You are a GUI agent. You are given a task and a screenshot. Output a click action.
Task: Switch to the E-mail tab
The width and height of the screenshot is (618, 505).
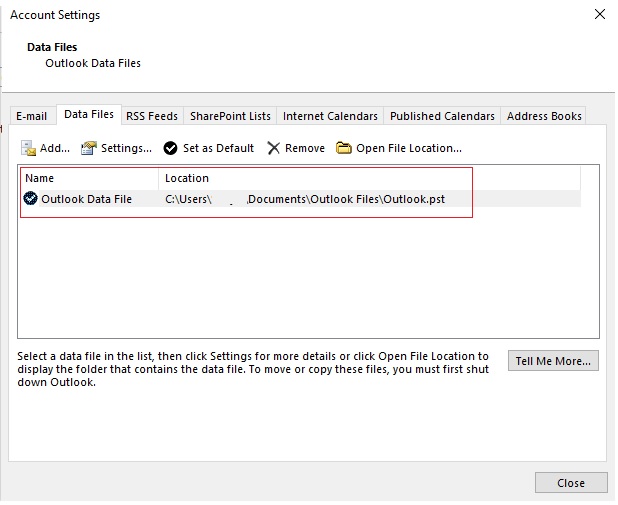[32, 116]
